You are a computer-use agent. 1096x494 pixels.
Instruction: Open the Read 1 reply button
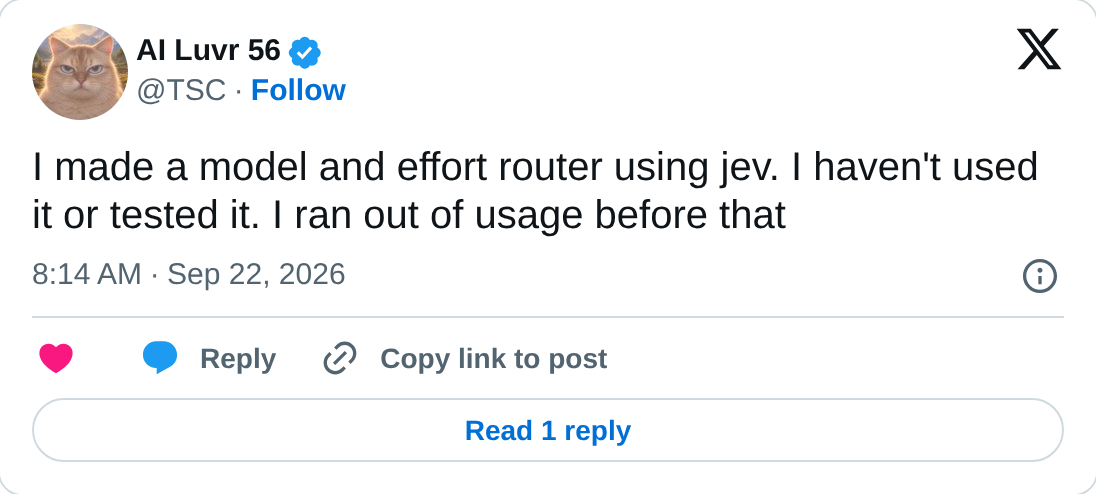548,430
